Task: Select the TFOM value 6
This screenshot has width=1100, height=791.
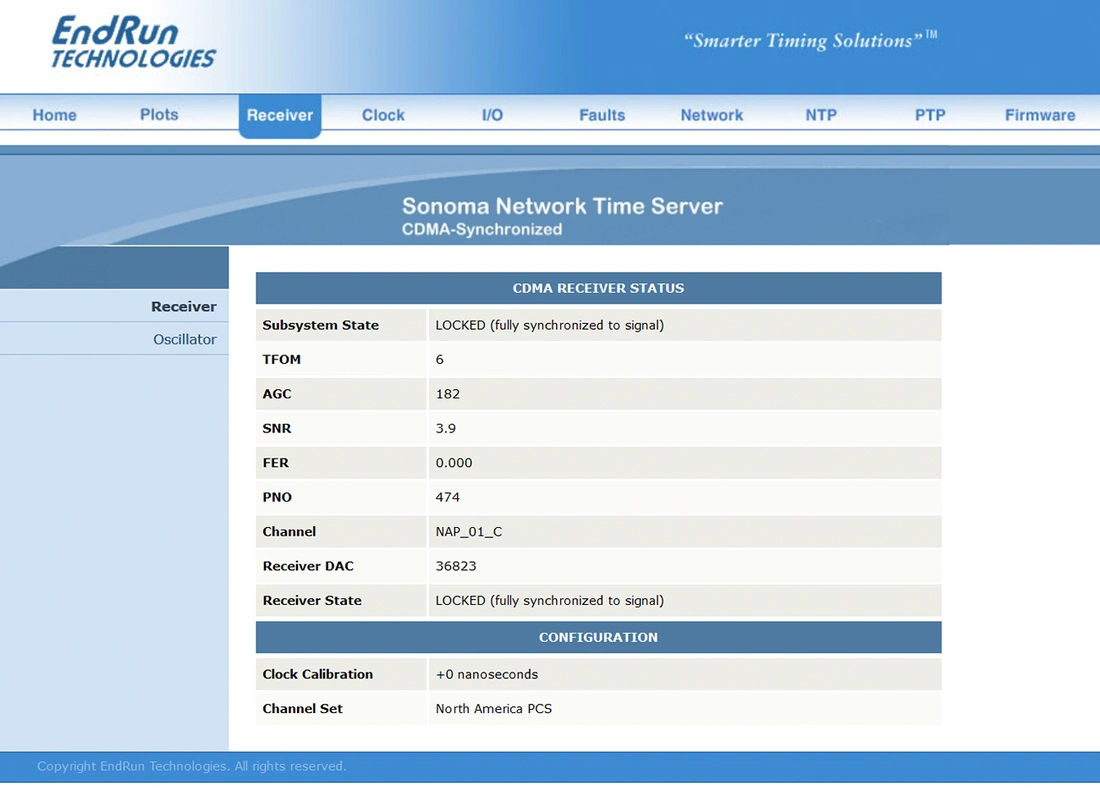Action: (x=440, y=360)
